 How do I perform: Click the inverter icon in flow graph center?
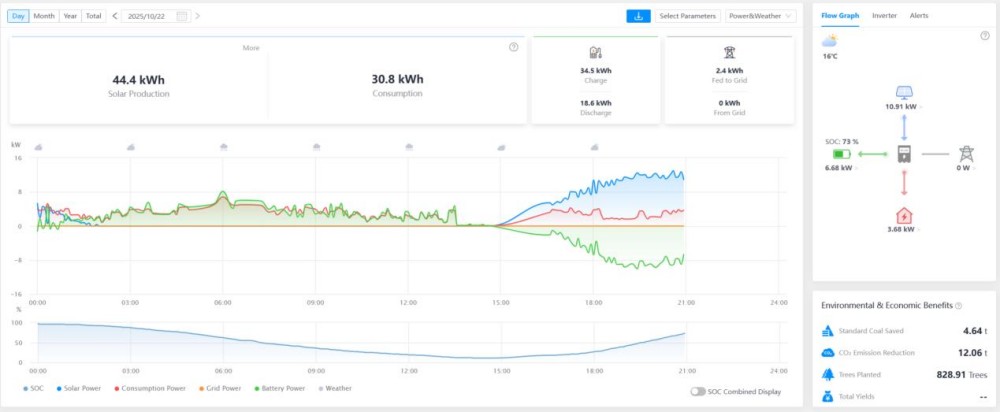(904, 153)
